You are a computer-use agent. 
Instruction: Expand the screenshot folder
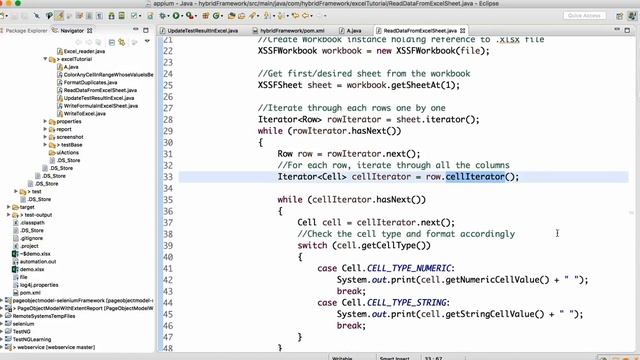point(45,137)
